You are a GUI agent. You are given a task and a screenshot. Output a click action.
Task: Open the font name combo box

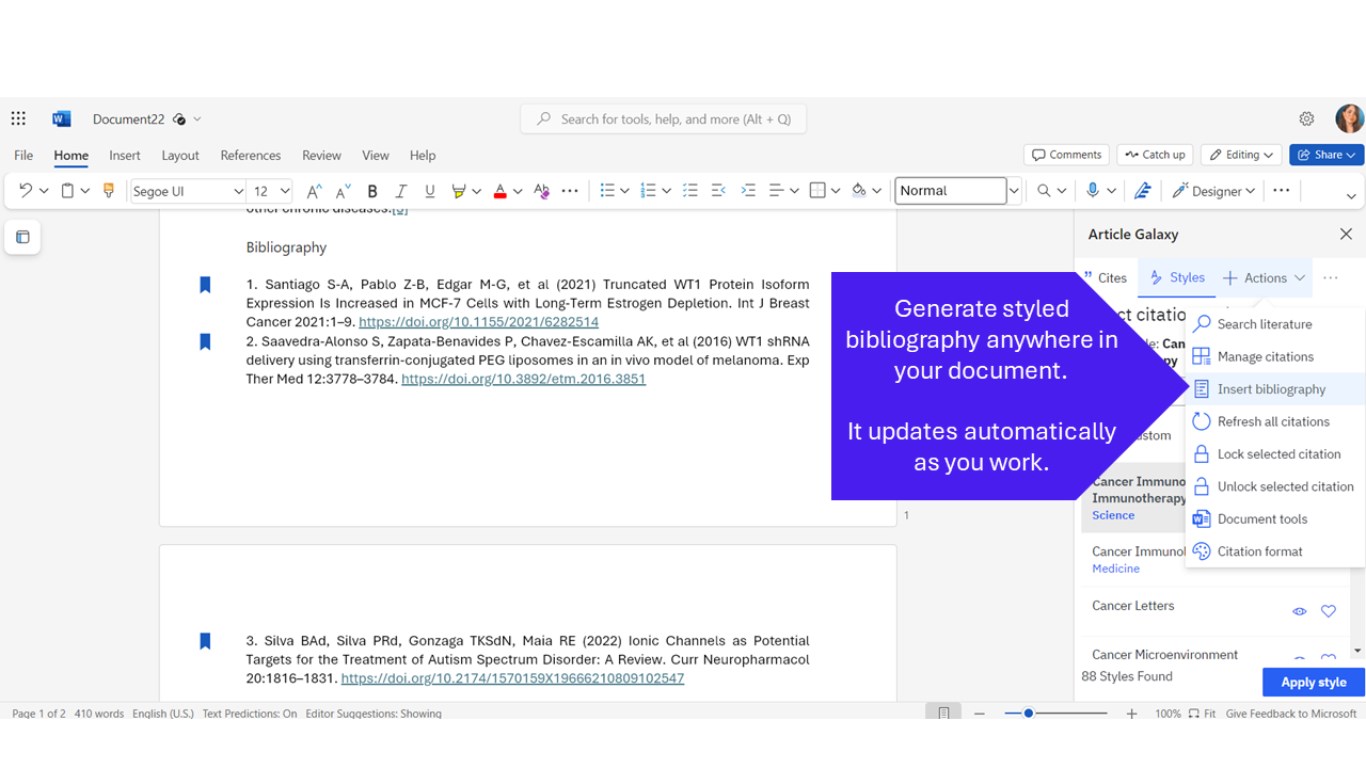[188, 191]
